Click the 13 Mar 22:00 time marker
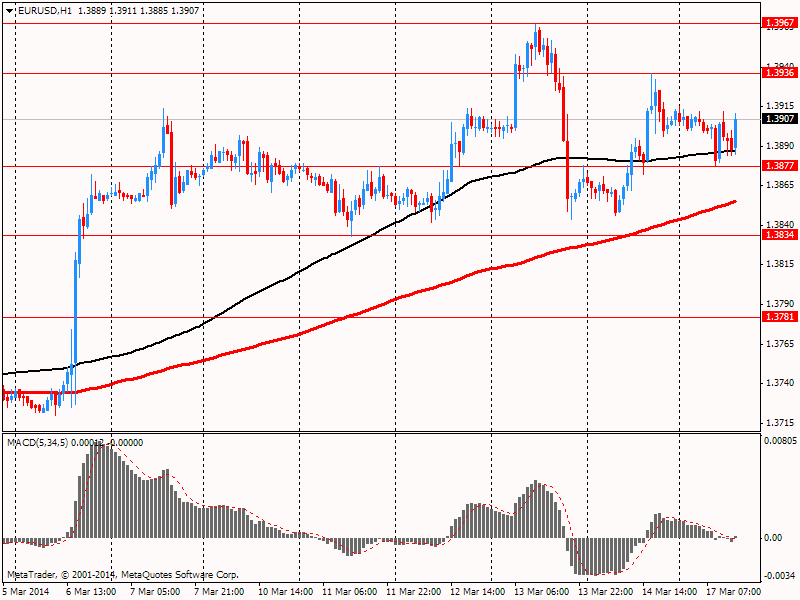Viewport: 800px width, 600px height. 605,591
